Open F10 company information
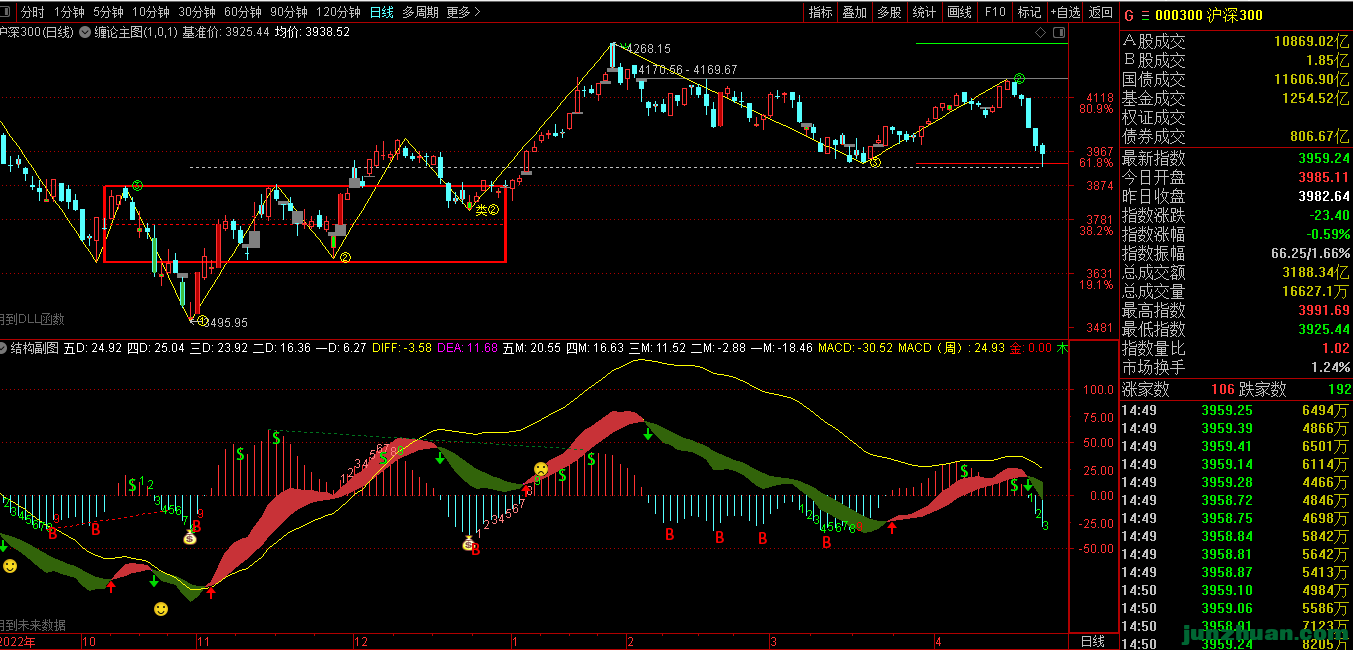Image resolution: width=1353 pixels, height=650 pixels. click(994, 12)
